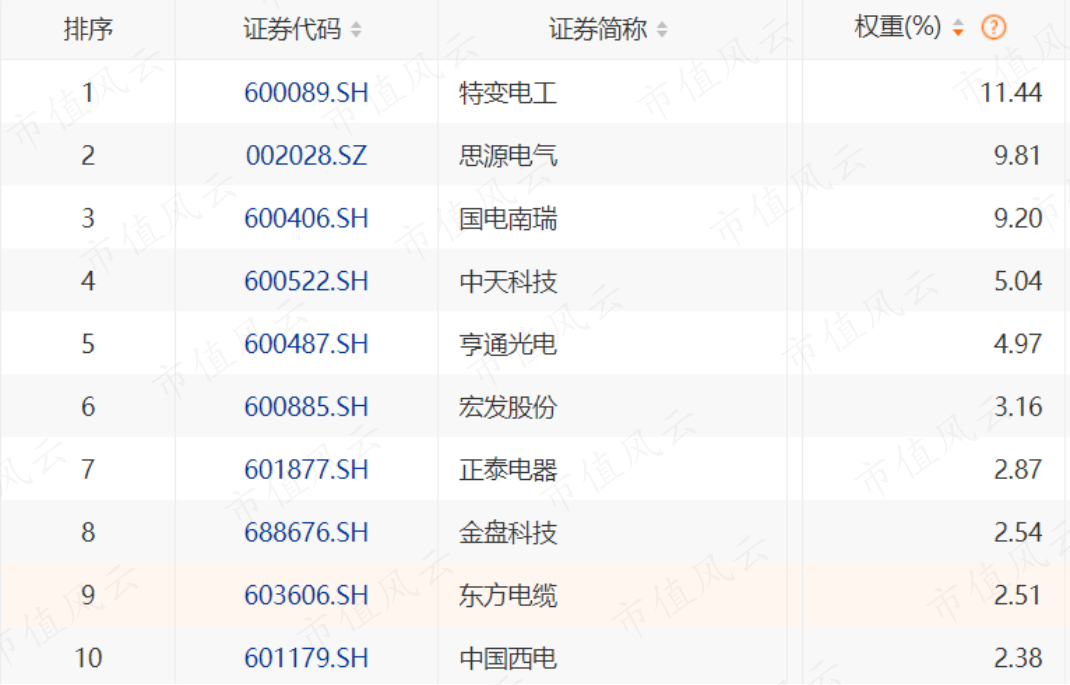Click rank number 5 in 亨通光电 row

[88, 344]
